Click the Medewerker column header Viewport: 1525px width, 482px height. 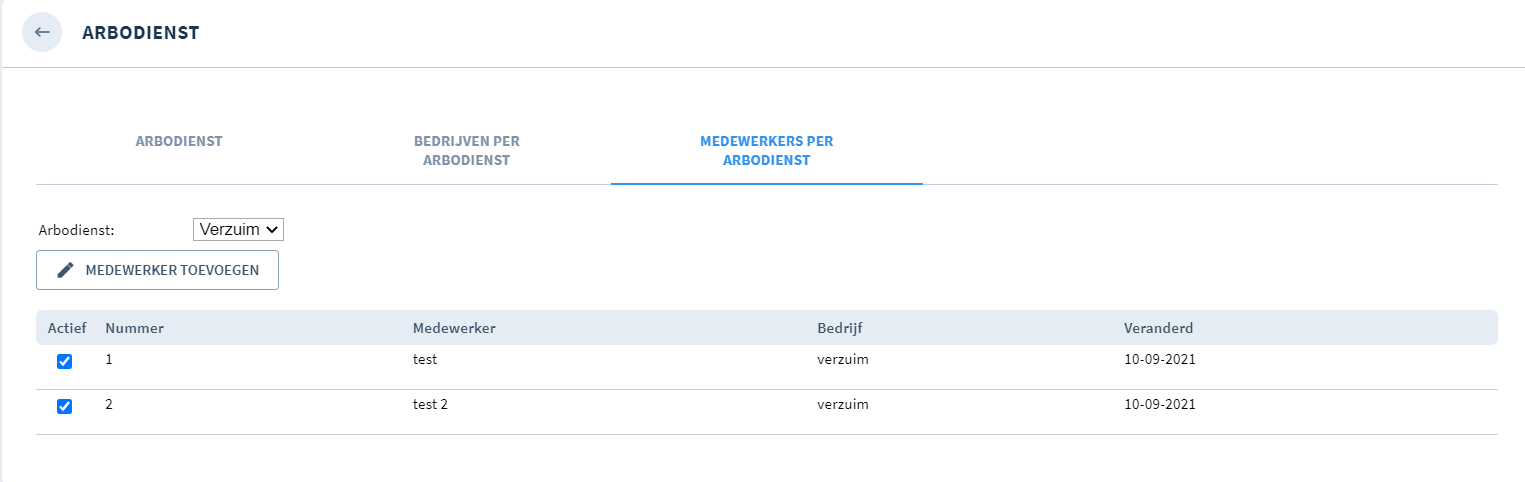(454, 328)
